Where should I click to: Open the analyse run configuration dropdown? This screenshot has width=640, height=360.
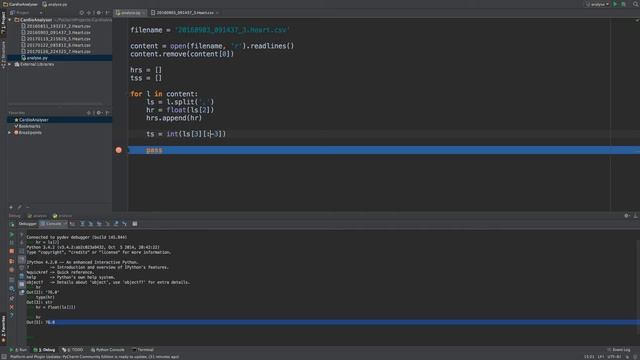pos(598,4)
